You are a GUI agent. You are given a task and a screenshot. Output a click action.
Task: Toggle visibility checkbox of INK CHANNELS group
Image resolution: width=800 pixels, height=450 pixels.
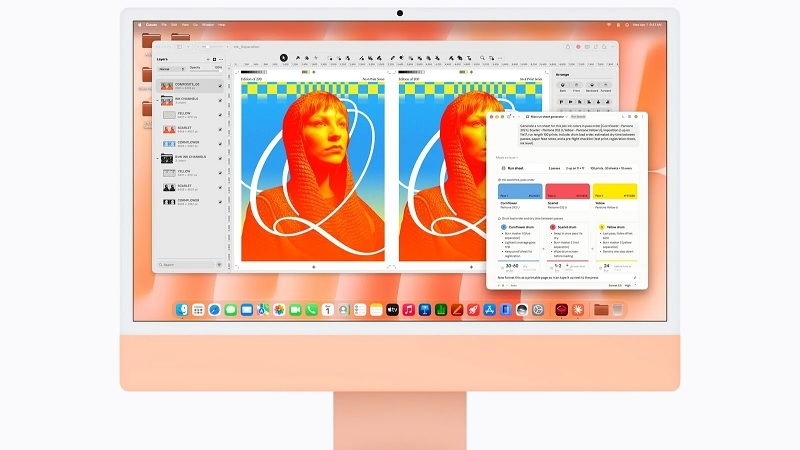pos(220,101)
